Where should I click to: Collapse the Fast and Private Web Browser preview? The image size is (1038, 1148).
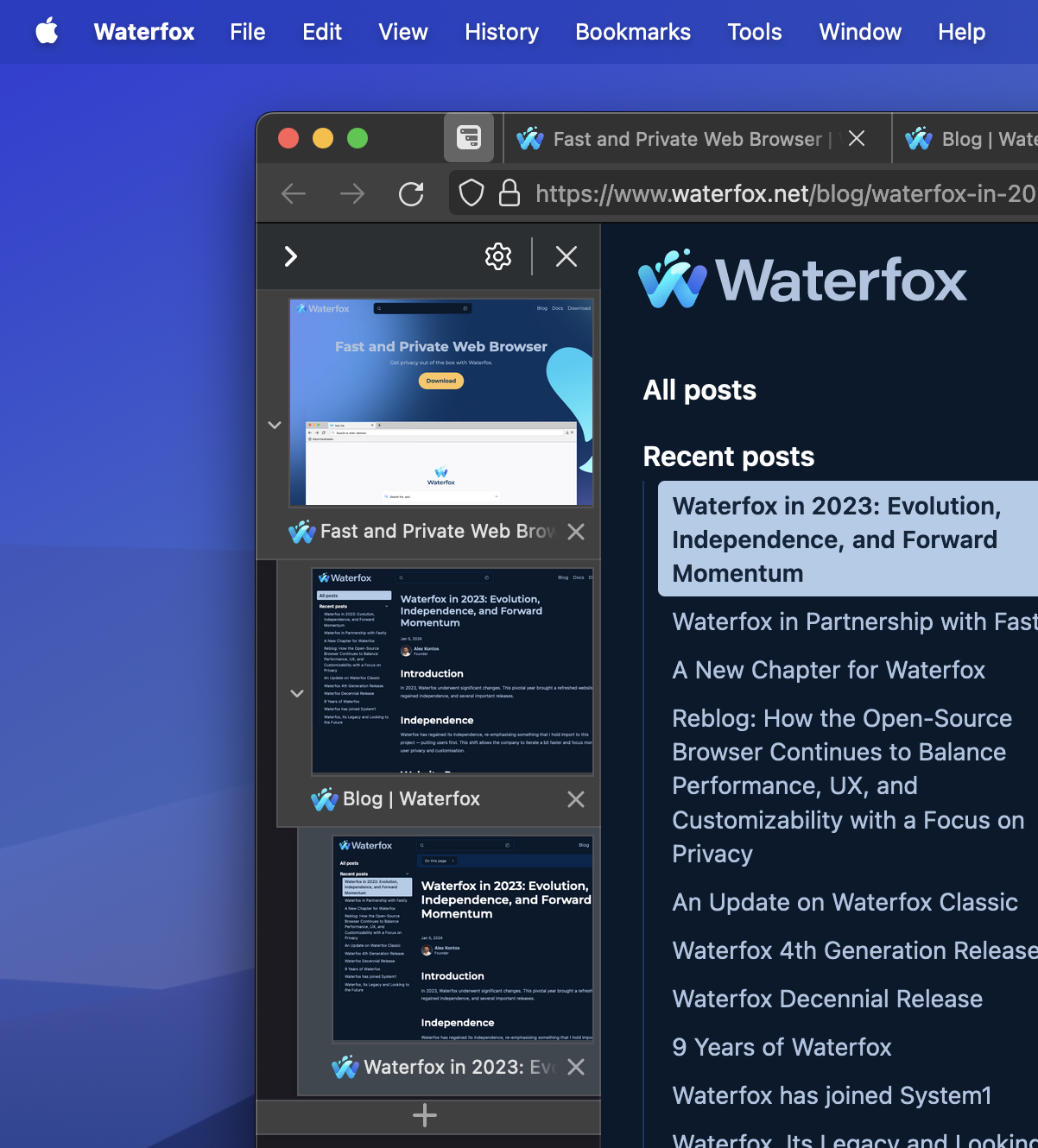(275, 425)
